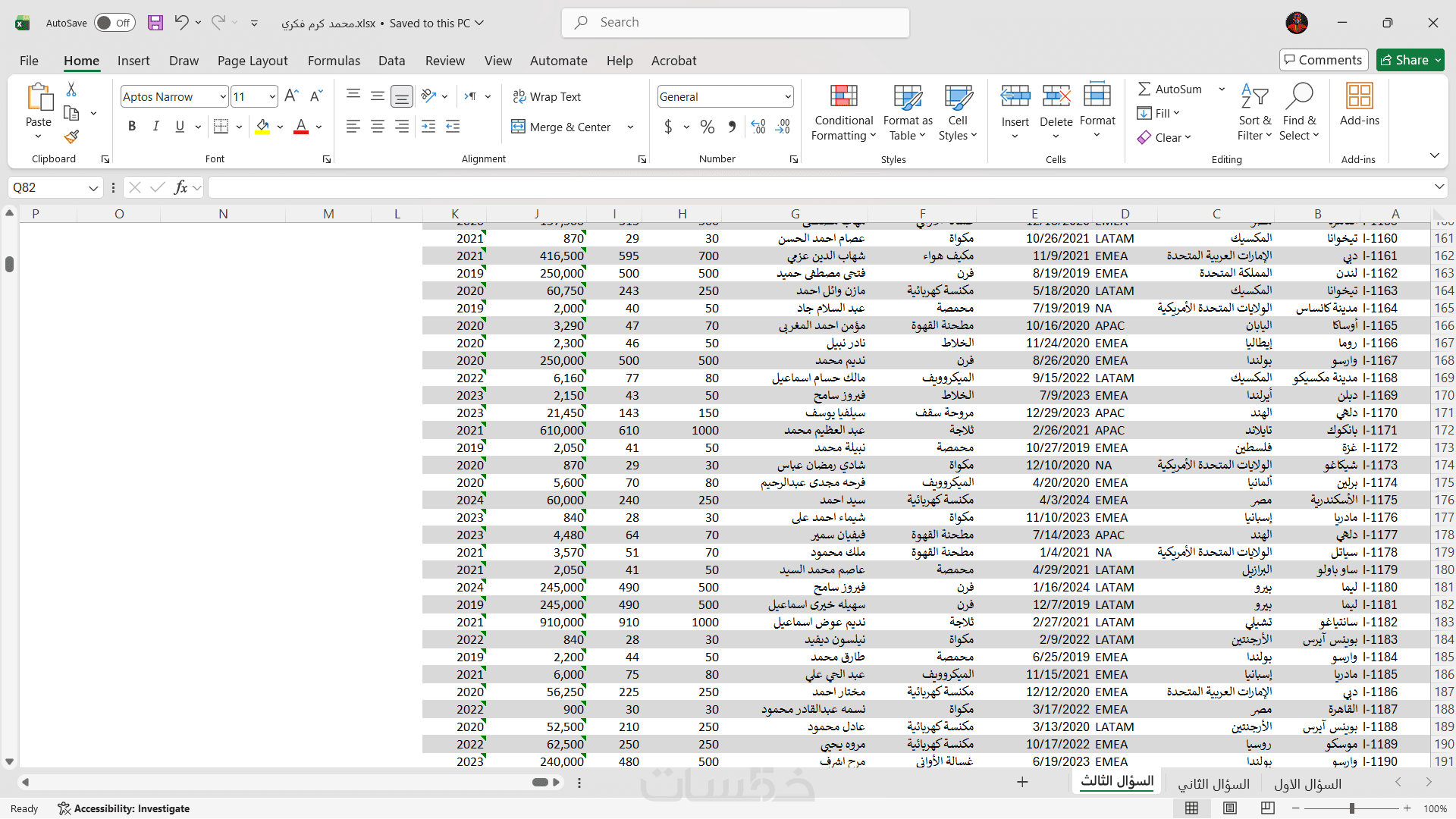Click the Borders icon
Image resolution: width=1456 pixels, height=819 pixels.
[221, 127]
